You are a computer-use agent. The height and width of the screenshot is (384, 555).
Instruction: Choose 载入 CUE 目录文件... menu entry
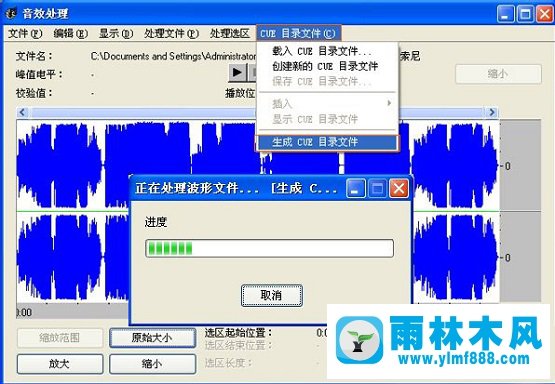pyautogui.click(x=321, y=51)
